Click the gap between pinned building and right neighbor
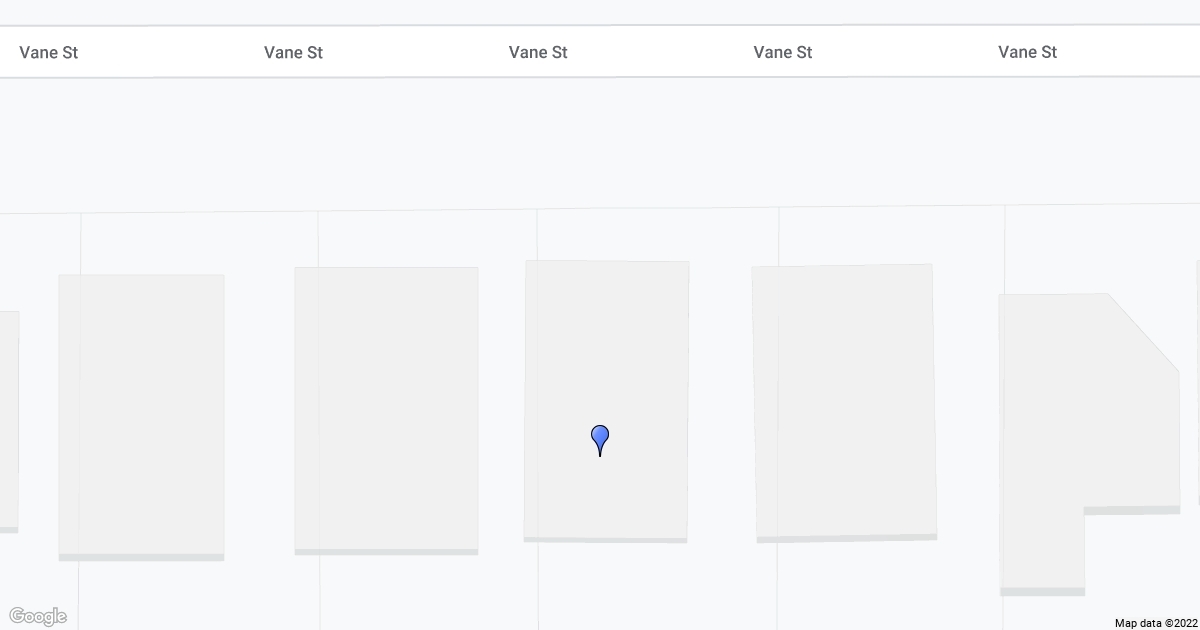 (720, 400)
